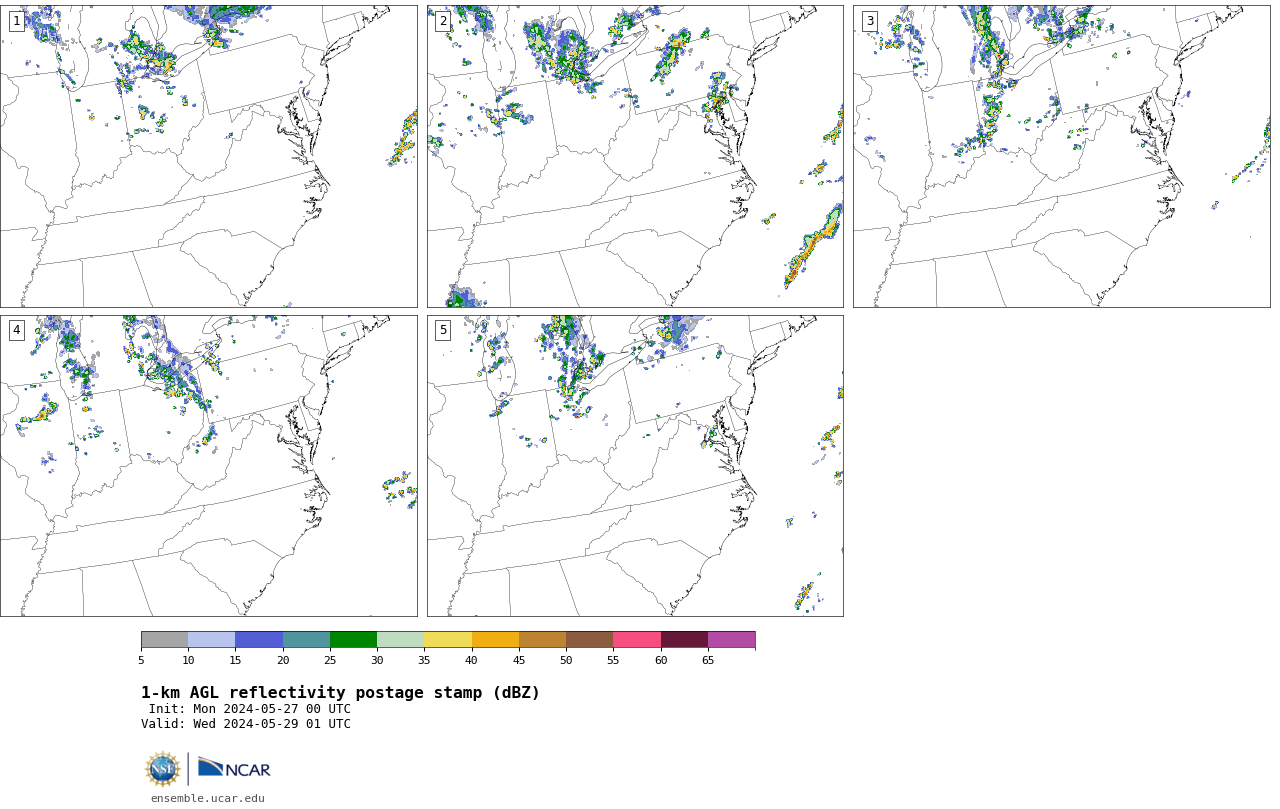This screenshot has width=1280, height=809.
Task: Click the member number label '3'
Action: 869,21
